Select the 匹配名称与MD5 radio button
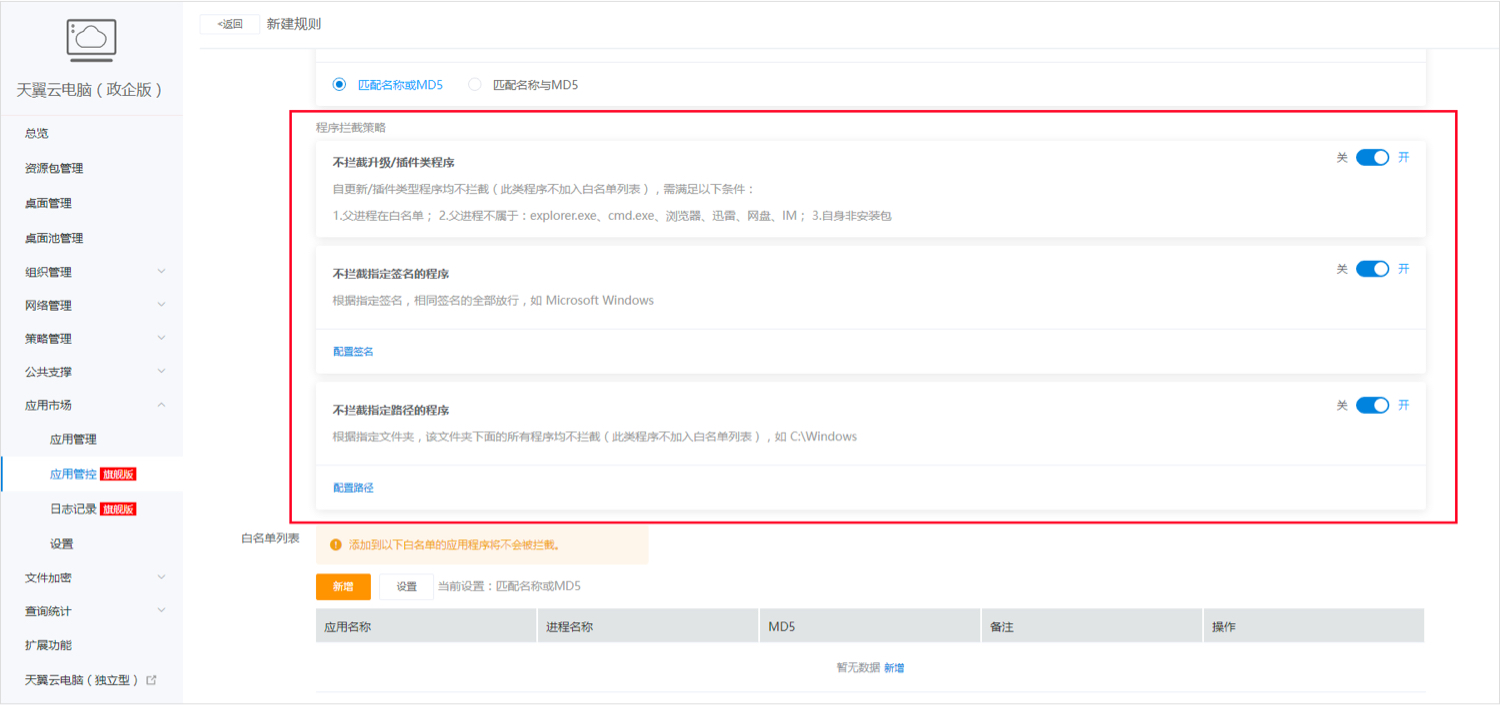 tap(474, 84)
